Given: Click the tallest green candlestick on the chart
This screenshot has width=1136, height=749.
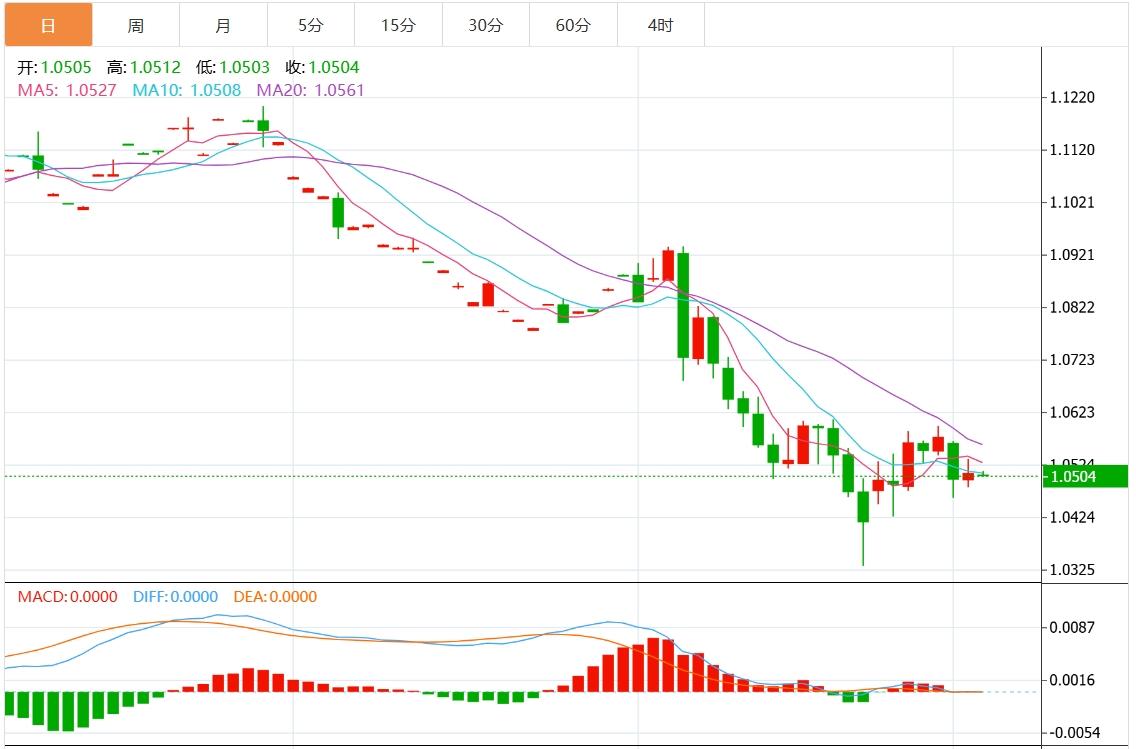Looking at the screenshot, I should tap(682, 310).
